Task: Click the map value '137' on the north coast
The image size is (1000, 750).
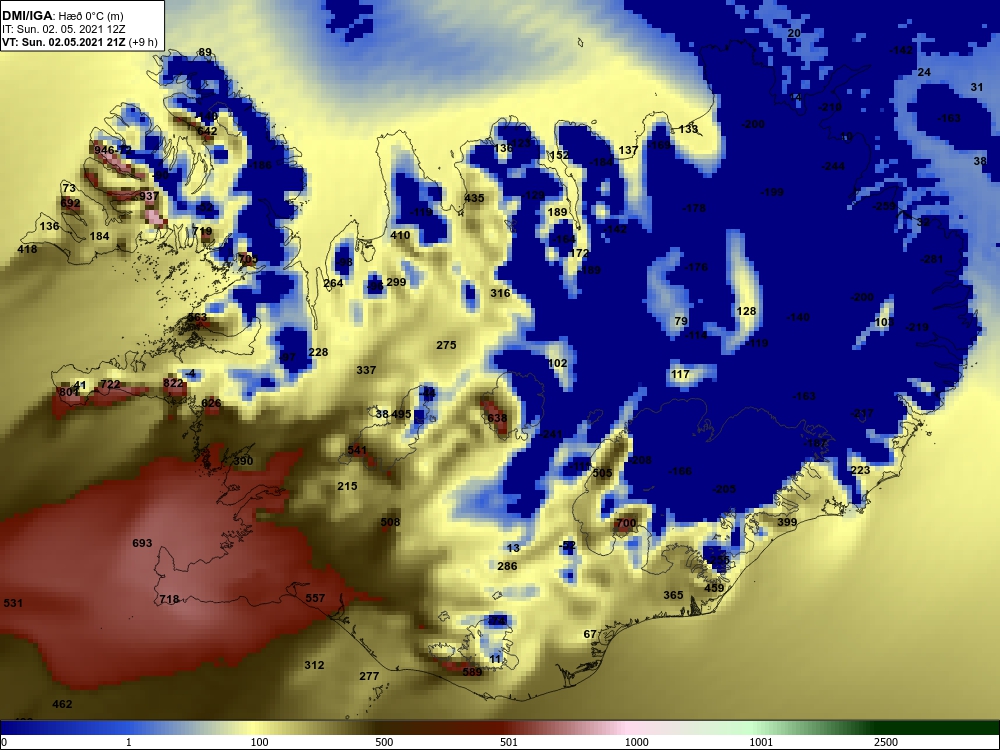Action: 628,150
